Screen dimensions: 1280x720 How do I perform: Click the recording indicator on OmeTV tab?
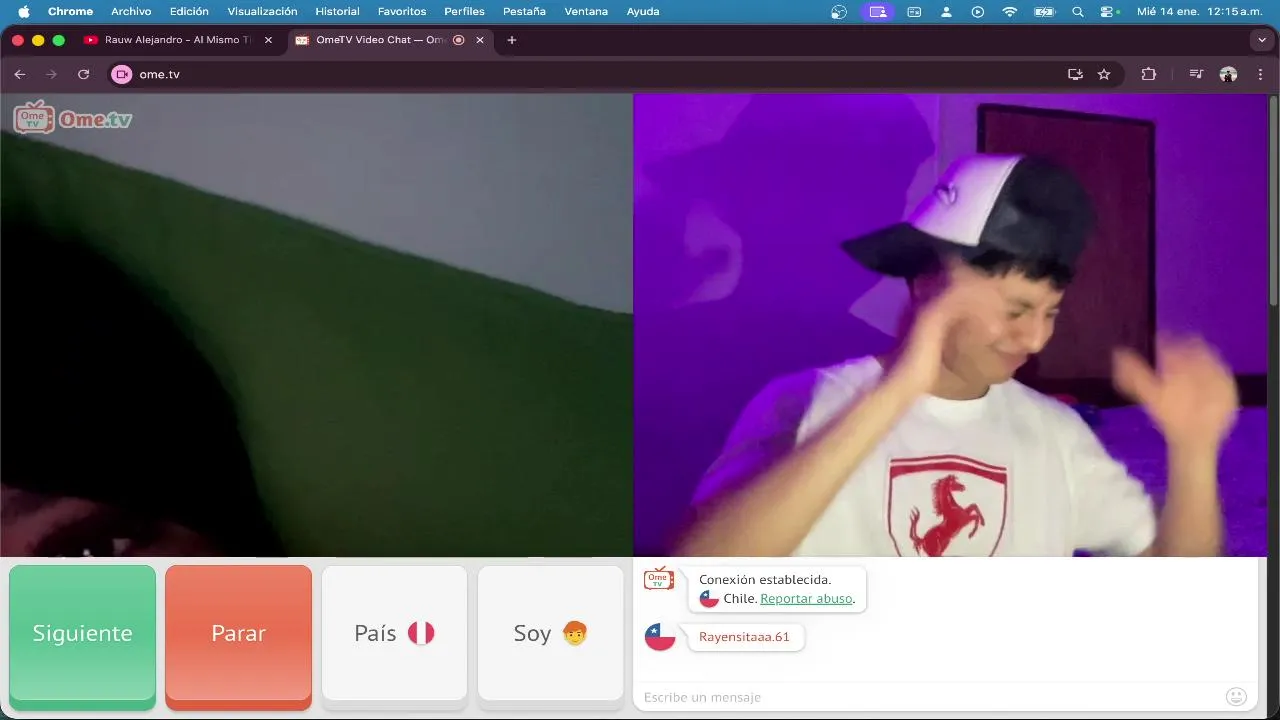point(459,40)
